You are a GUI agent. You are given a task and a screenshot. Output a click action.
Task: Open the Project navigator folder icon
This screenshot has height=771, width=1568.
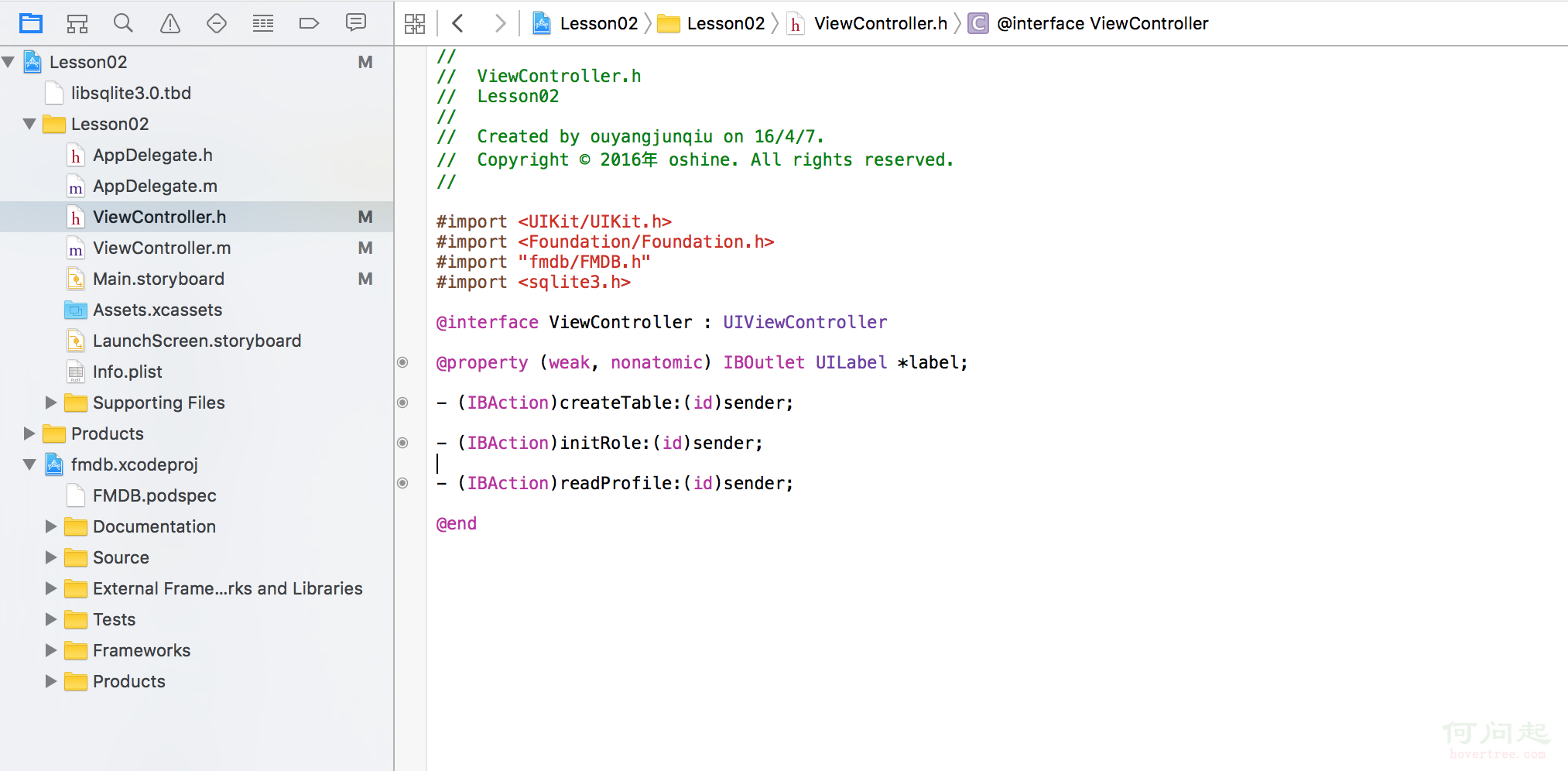(31, 23)
